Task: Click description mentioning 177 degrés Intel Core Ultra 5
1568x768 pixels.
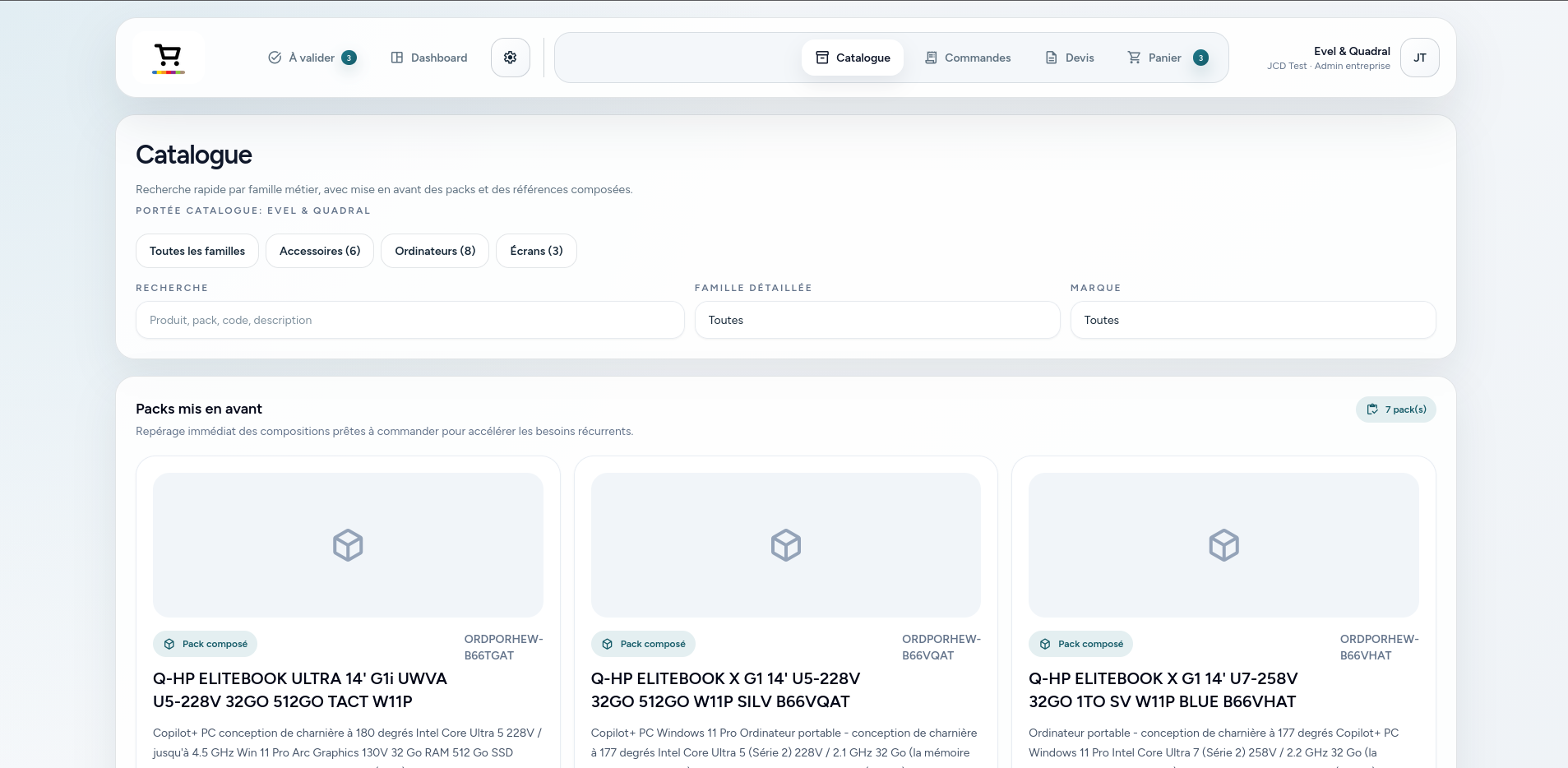Action: 786,746
